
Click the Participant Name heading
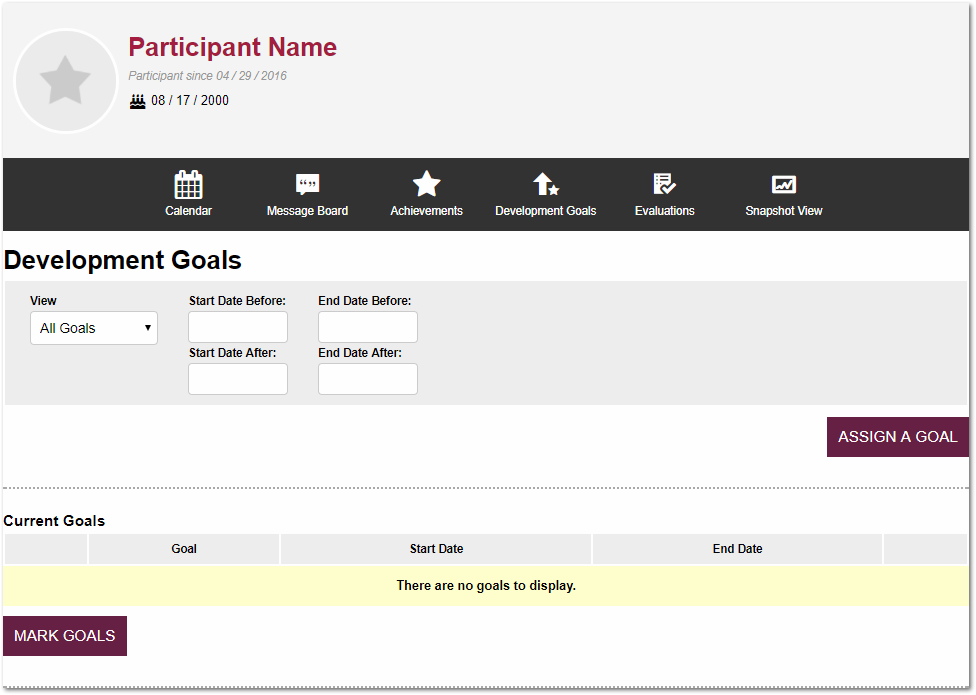(x=232, y=47)
